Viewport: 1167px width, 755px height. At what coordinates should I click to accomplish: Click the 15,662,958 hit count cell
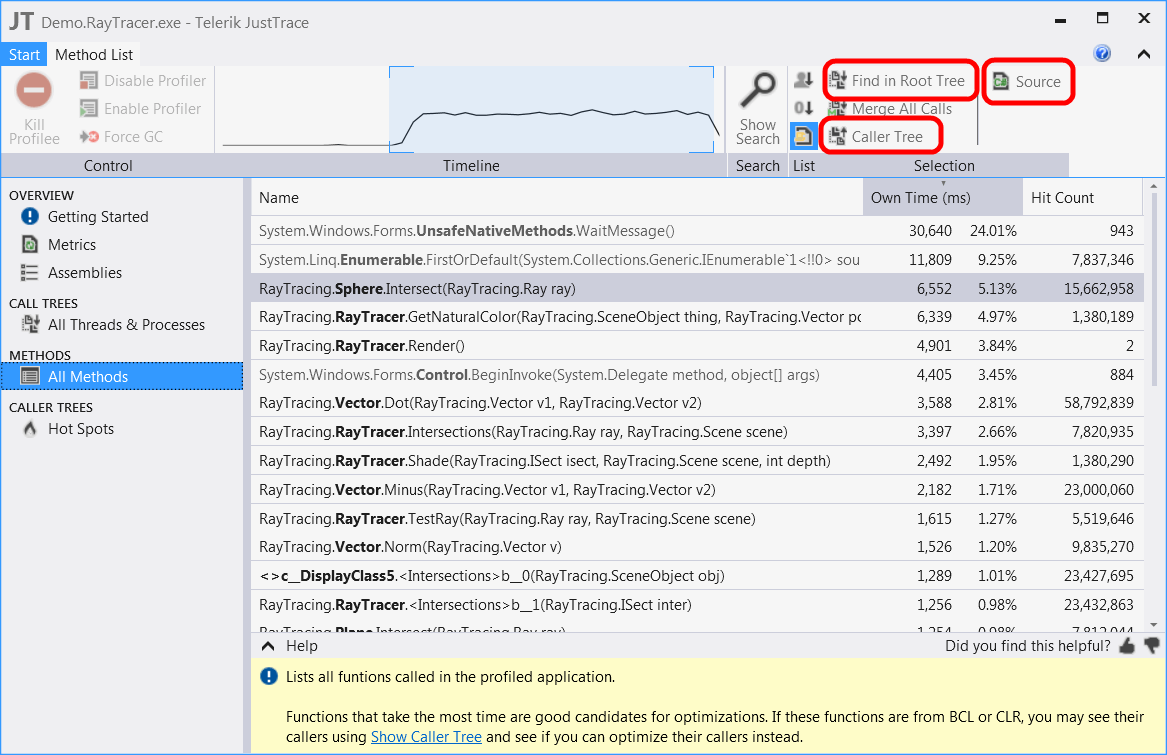click(1099, 288)
